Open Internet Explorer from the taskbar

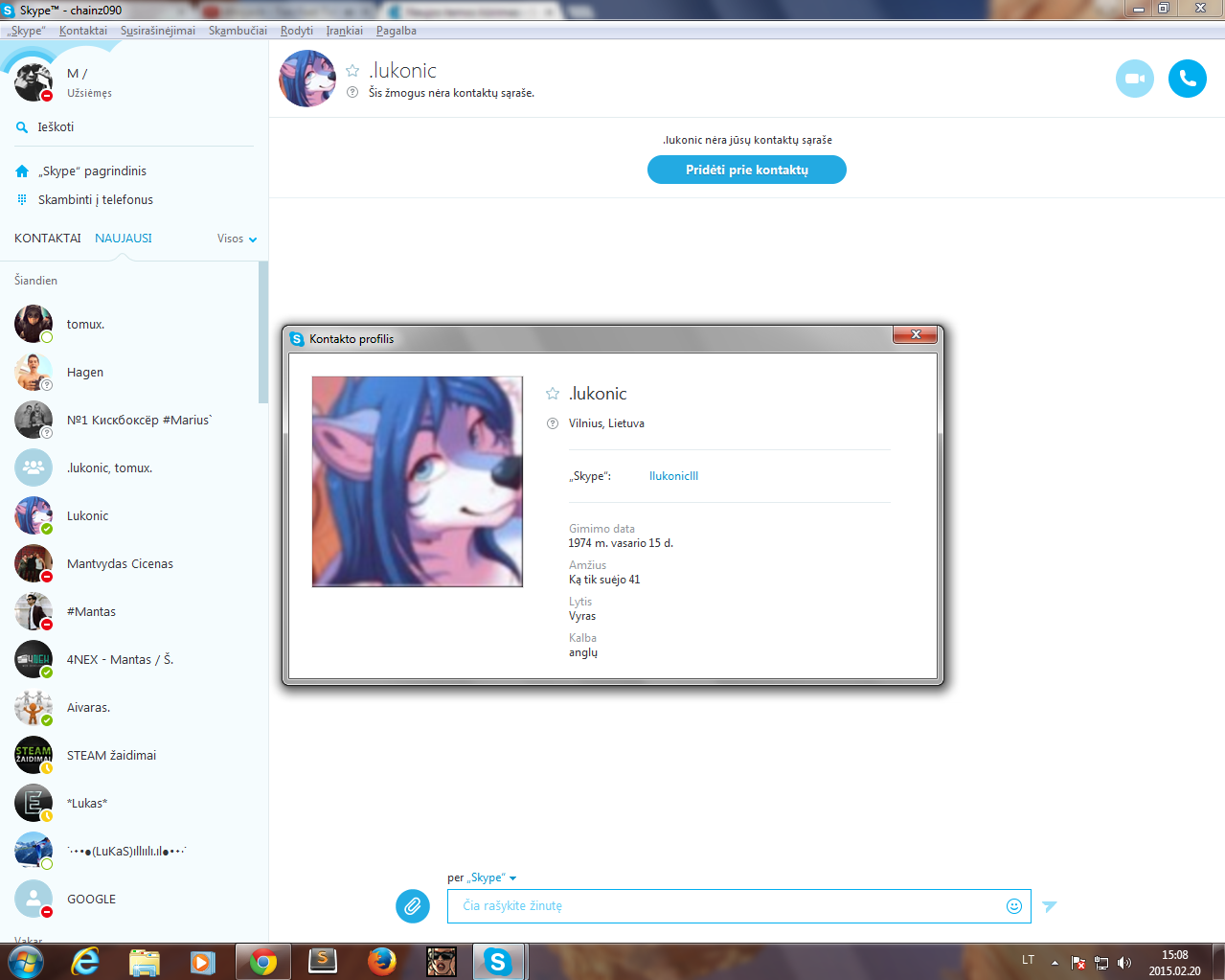[85, 962]
